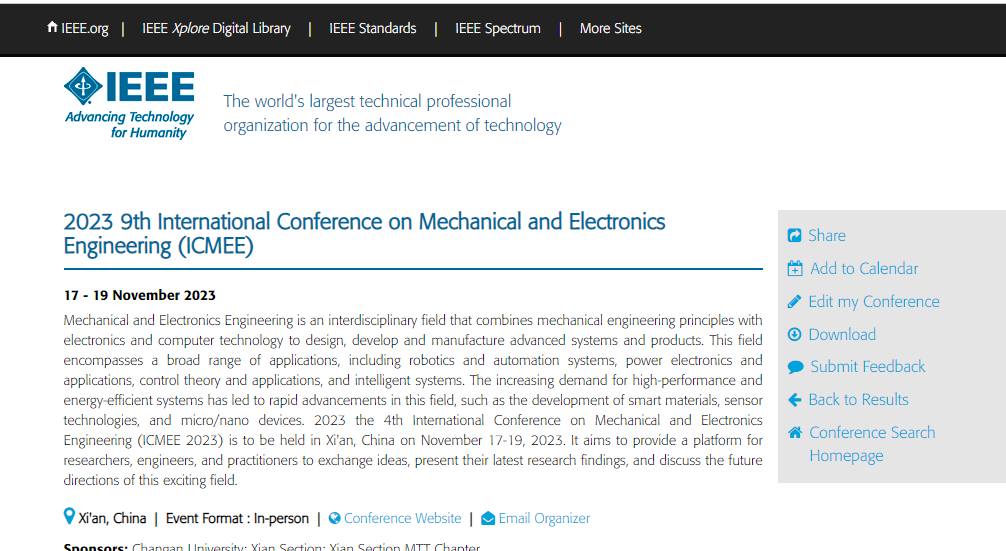Click the Event Format : In-person text
Image resolution: width=1006 pixels, height=551 pixels.
pyautogui.click(x=237, y=518)
